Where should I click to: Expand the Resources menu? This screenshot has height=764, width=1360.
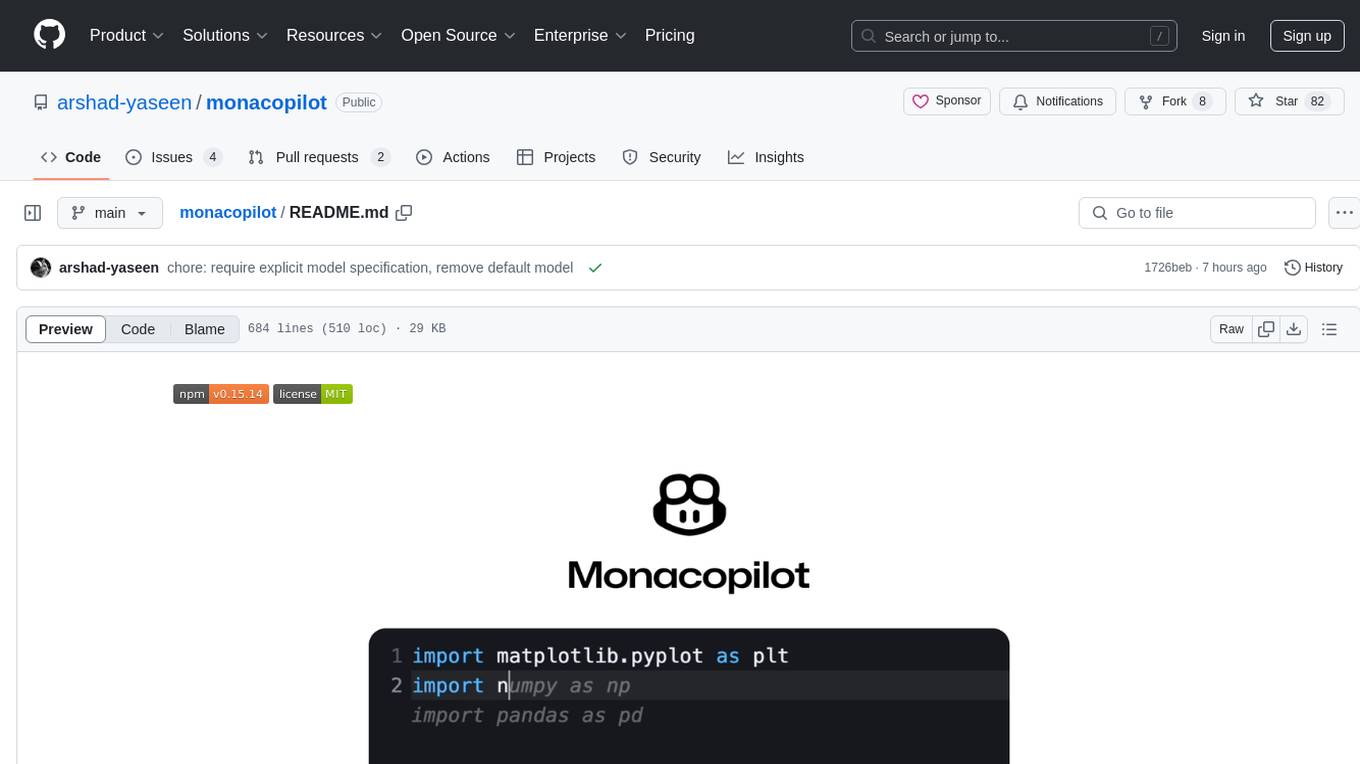[x=334, y=35]
